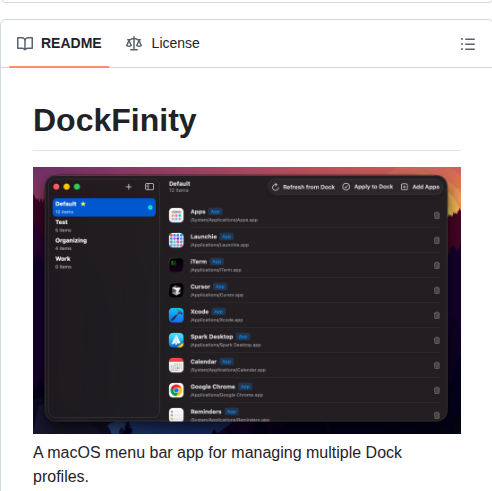Click the book icon beside README
The width and height of the screenshot is (492, 491).
coord(25,44)
